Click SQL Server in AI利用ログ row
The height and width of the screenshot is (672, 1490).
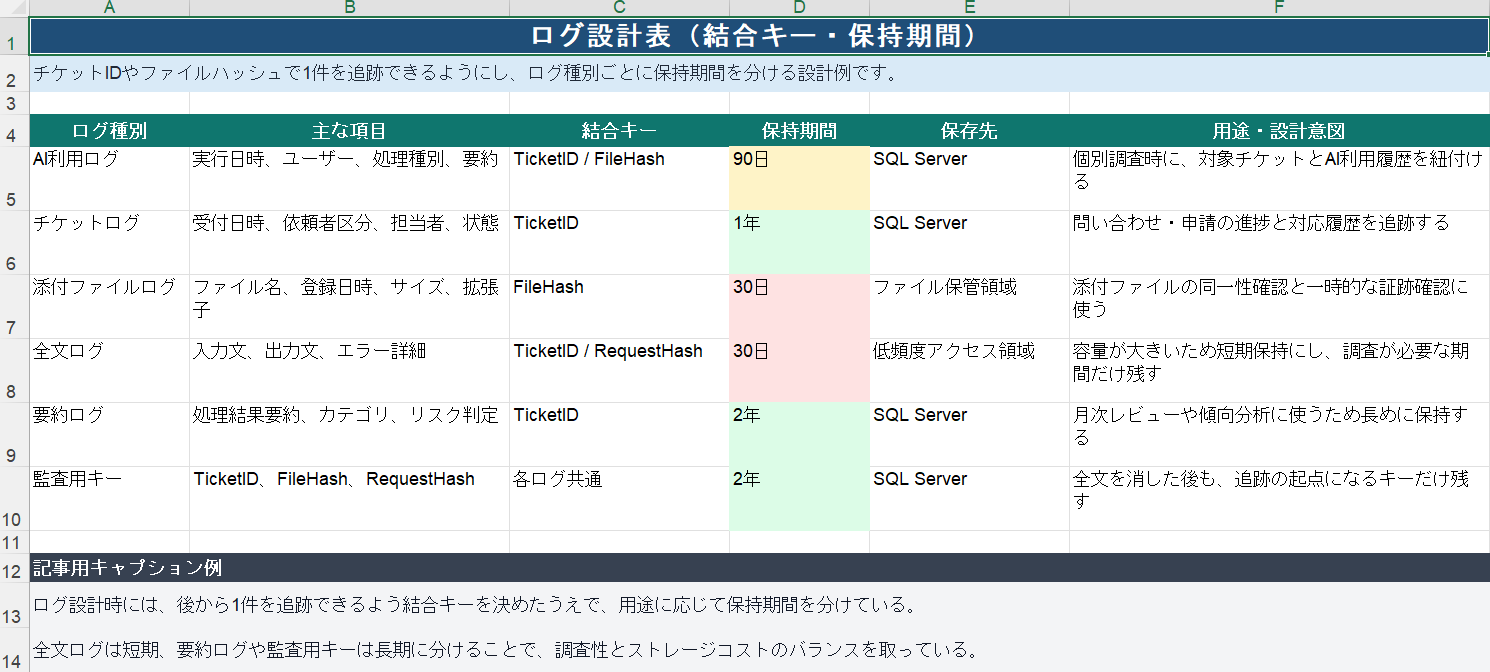pyautogui.click(x=969, y=179)
